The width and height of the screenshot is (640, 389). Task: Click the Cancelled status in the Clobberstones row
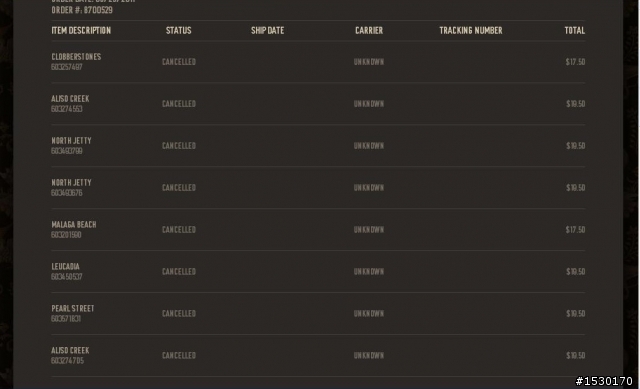pyautogui.click(x=179, y=62)
